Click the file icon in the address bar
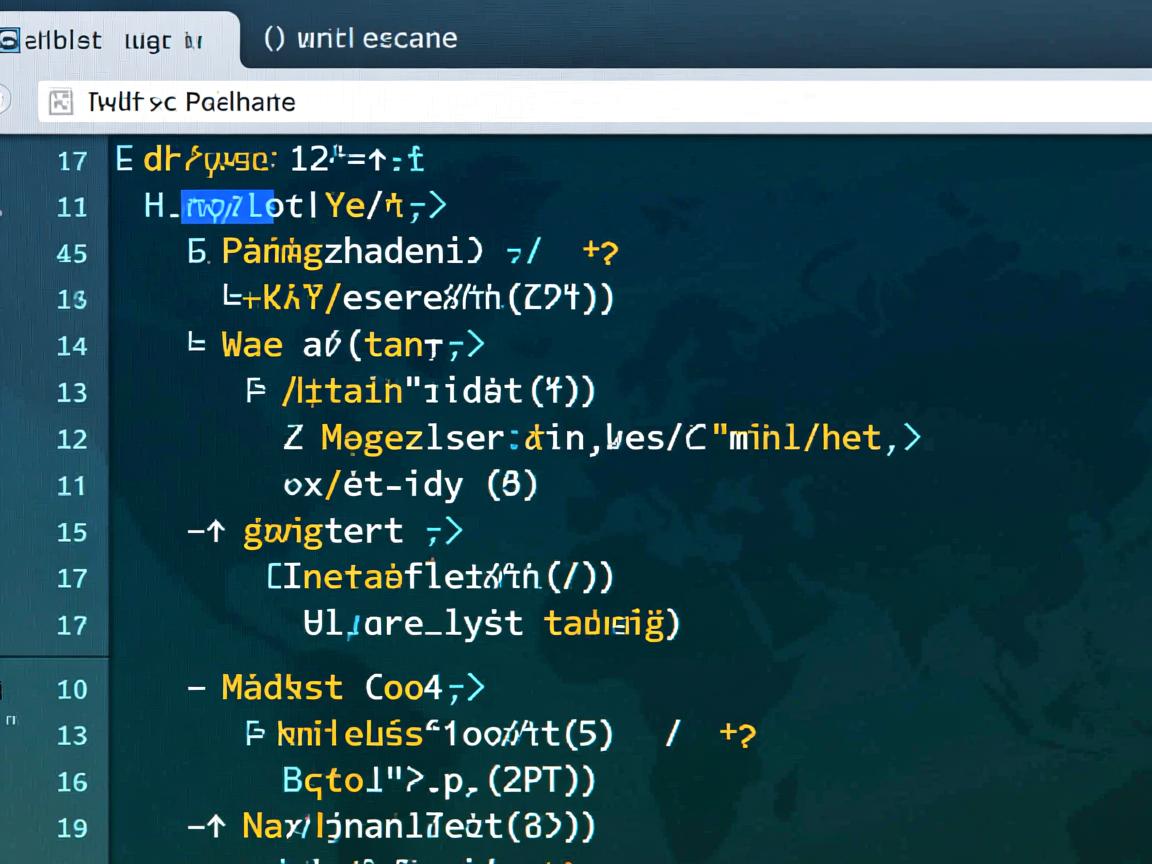The height and width of the screenshot is (864, 1152). click(x=61, y=102)
